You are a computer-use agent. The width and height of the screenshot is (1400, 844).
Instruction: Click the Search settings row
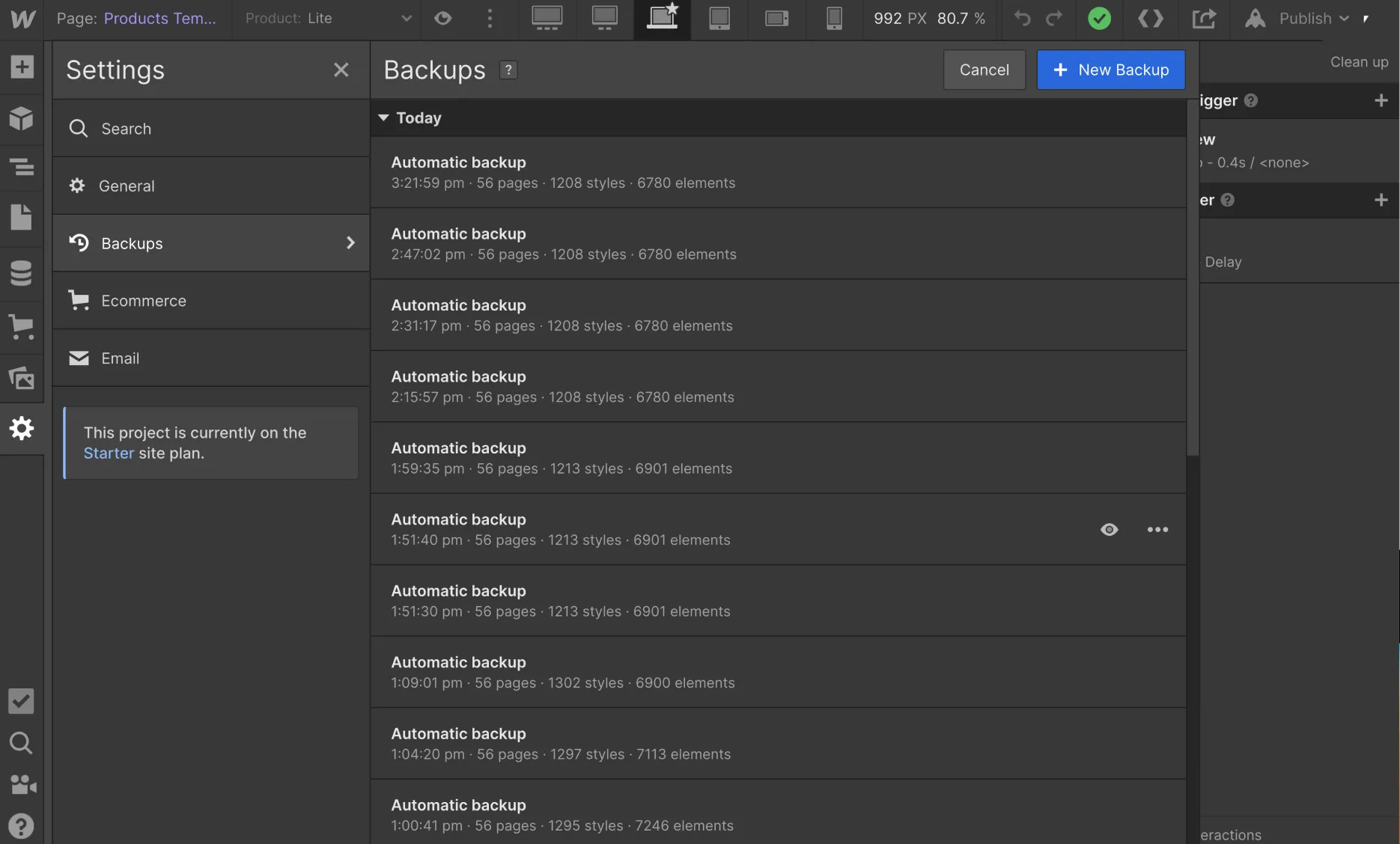point(211,129)
